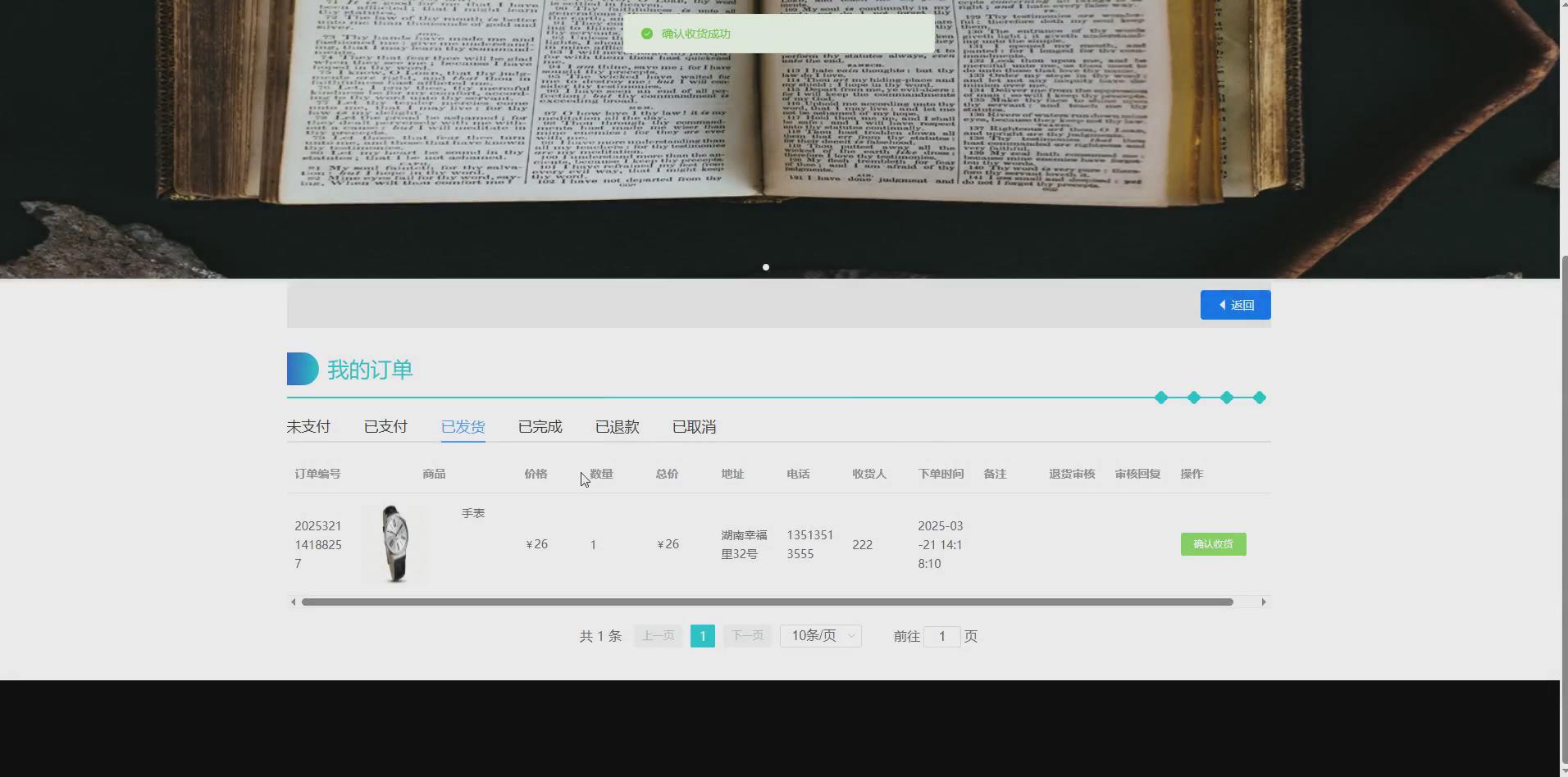
Task: Click the 电话 column header
Action: 798,474
